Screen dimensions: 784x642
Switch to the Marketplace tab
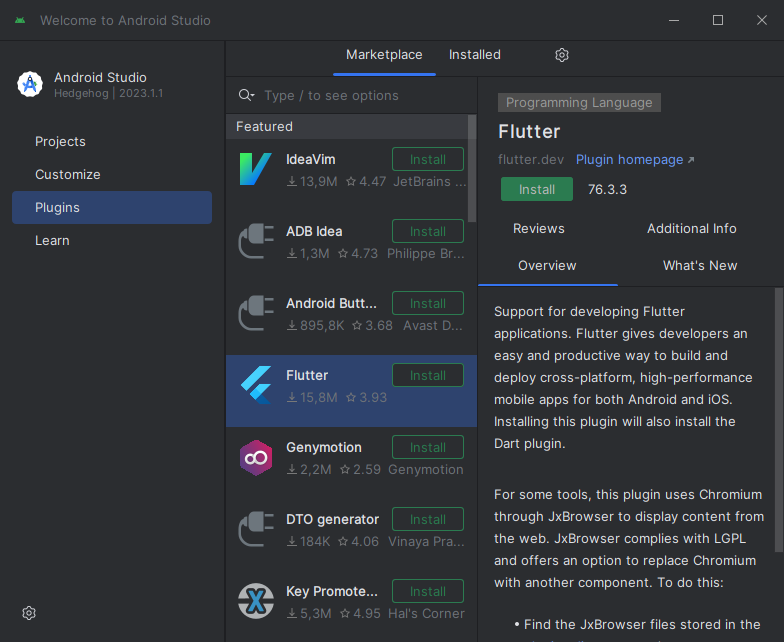click(384, 54)
